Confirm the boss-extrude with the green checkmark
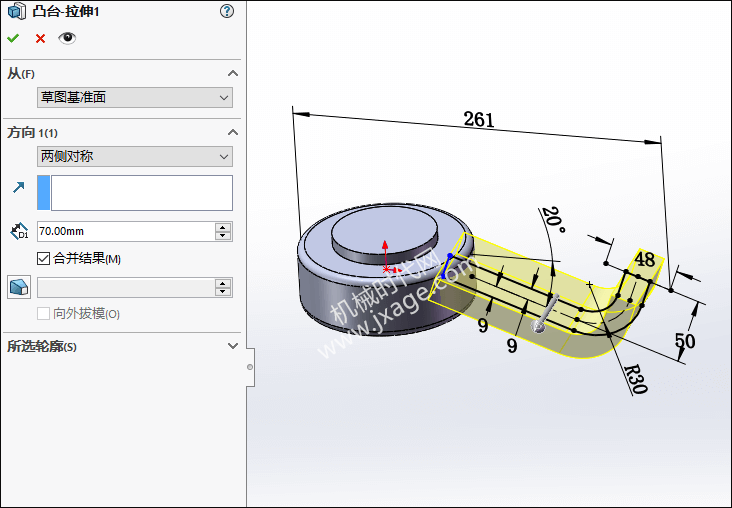The height and width of the screenshot is (508, 732). (13, 38)
